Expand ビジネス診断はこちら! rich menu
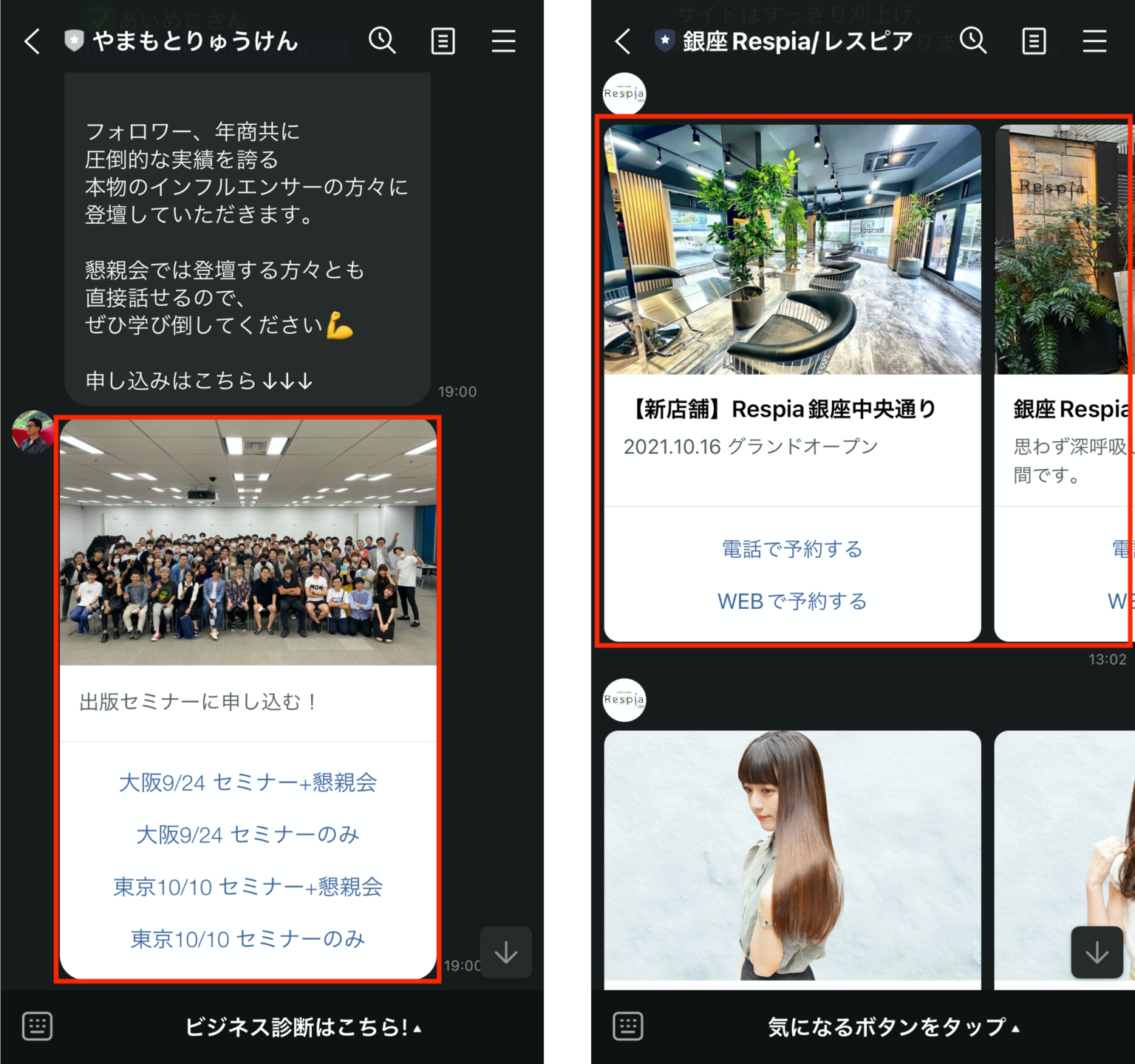1135x1064 pixels. (x=303, y=1027)
